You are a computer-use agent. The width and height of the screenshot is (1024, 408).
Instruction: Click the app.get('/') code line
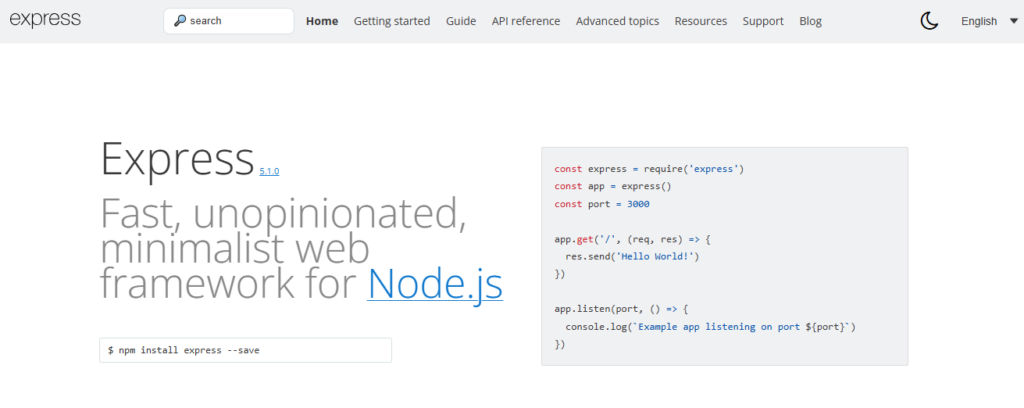(632, 240)
